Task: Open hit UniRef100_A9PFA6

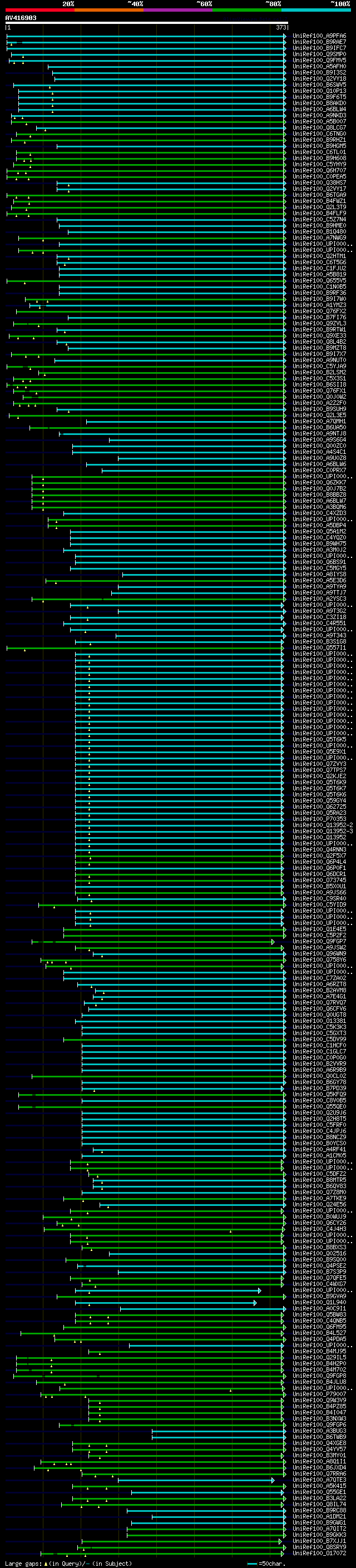Action: pos(319,36)
